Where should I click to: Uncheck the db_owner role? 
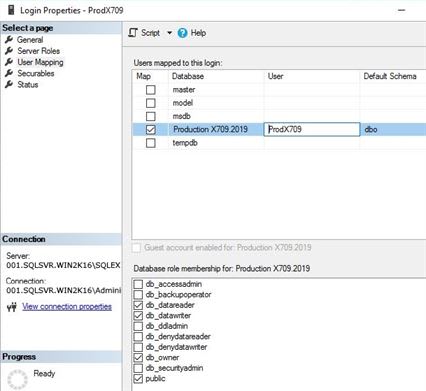coord(138,358)
